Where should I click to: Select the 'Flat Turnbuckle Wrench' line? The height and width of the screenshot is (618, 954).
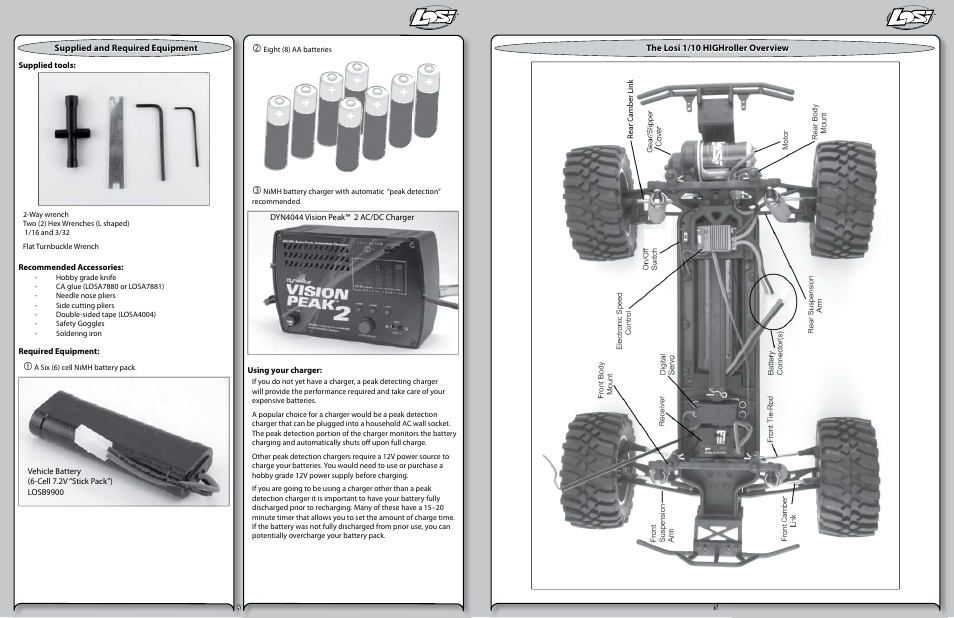[x=60, y=246]
